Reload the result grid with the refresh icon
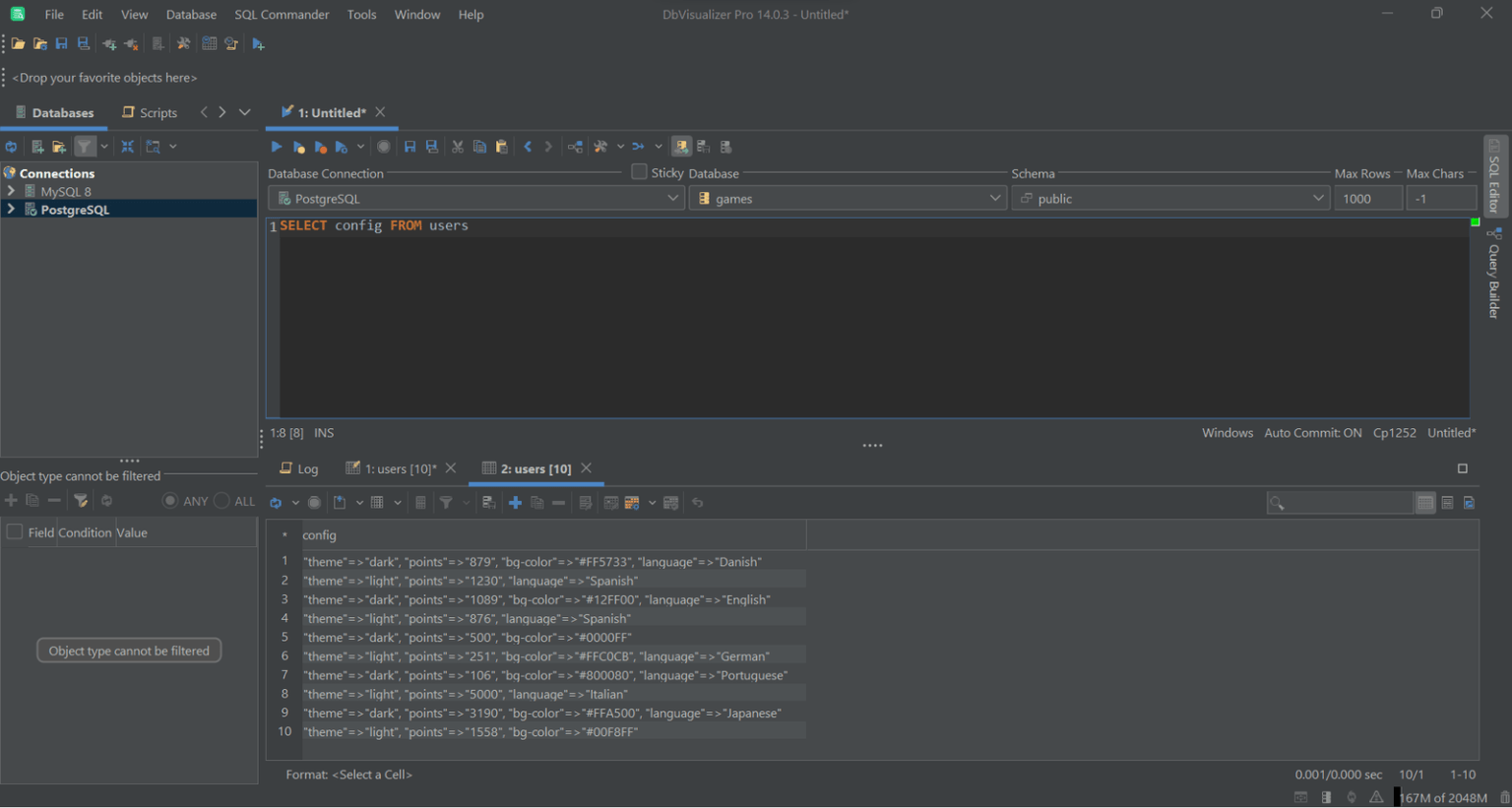 pyautogui.click(x=276, y=503)
